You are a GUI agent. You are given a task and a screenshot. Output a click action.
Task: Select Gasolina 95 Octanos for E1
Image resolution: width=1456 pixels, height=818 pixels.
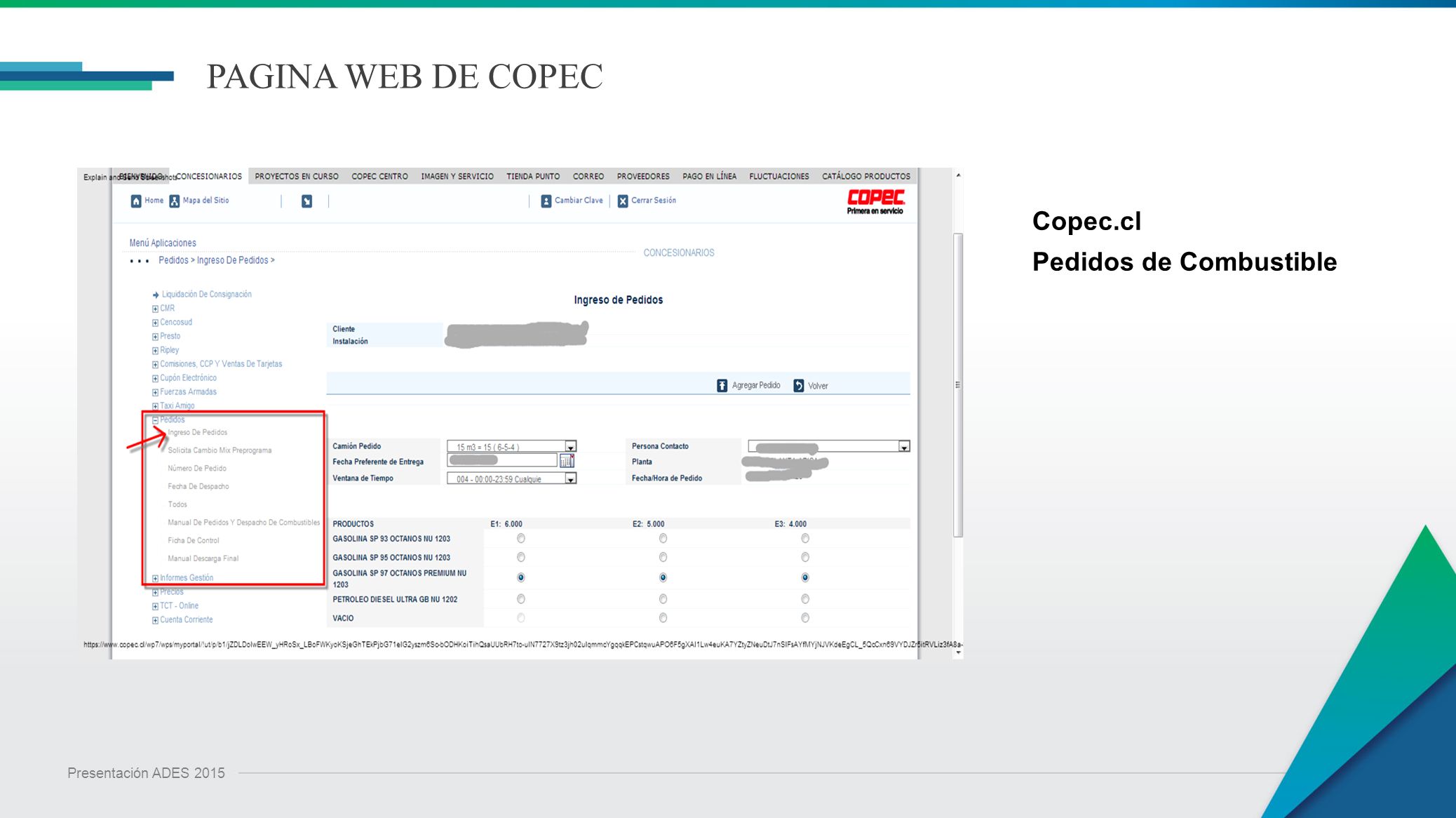pyautogui.click(x=521, y=558)
